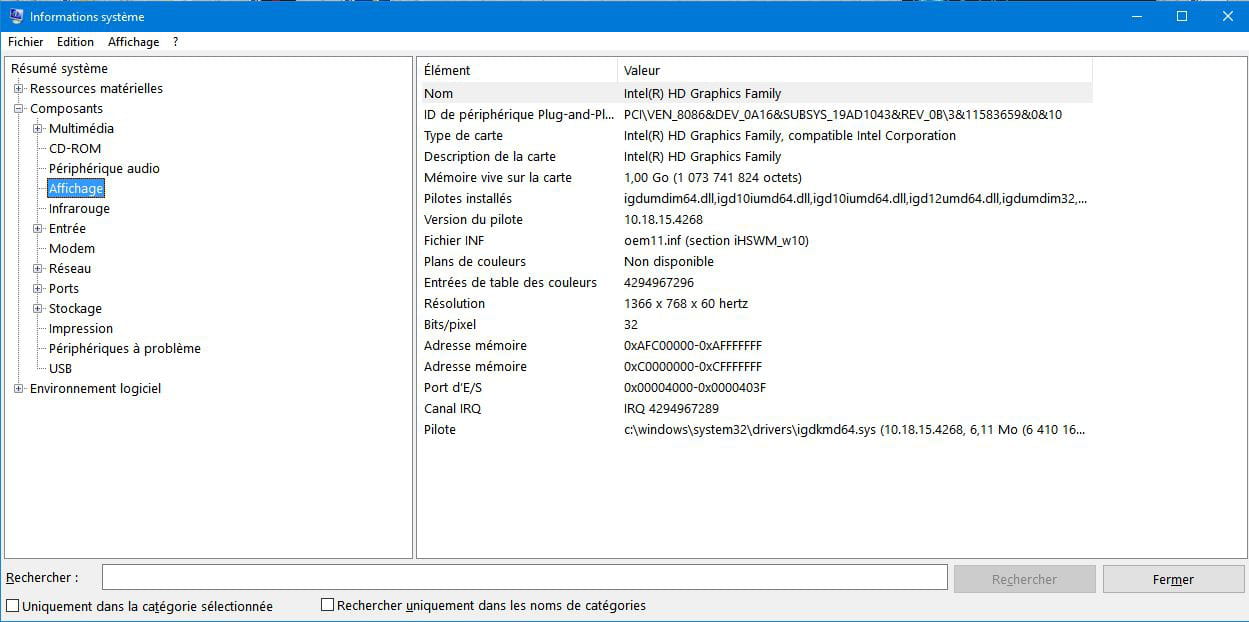Select the Ressources matérielles tree item
The width and height of the screenshot is (1249, 622).
[x=96, y=88]
